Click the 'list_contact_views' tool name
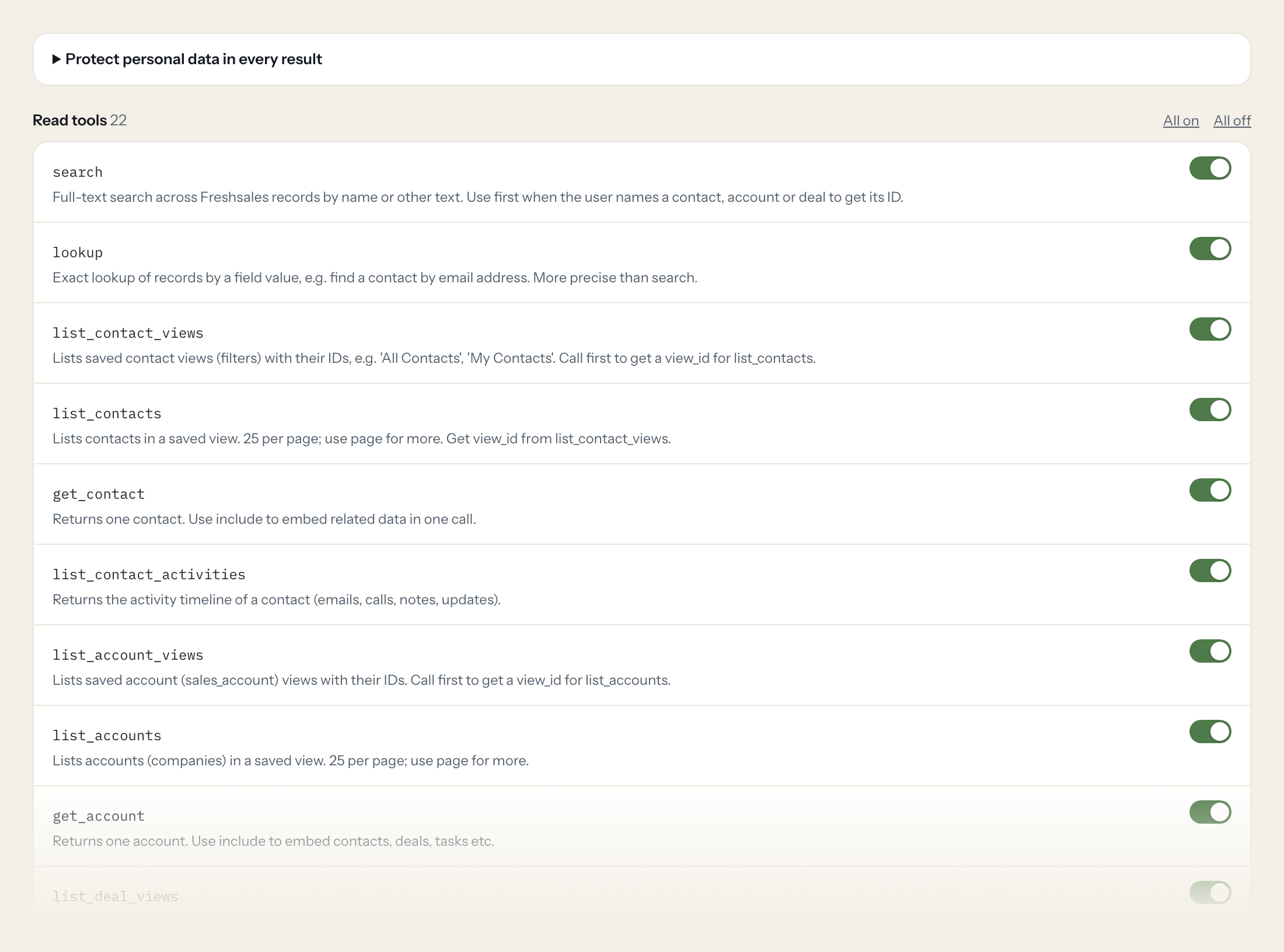 (x=128, y=333)
